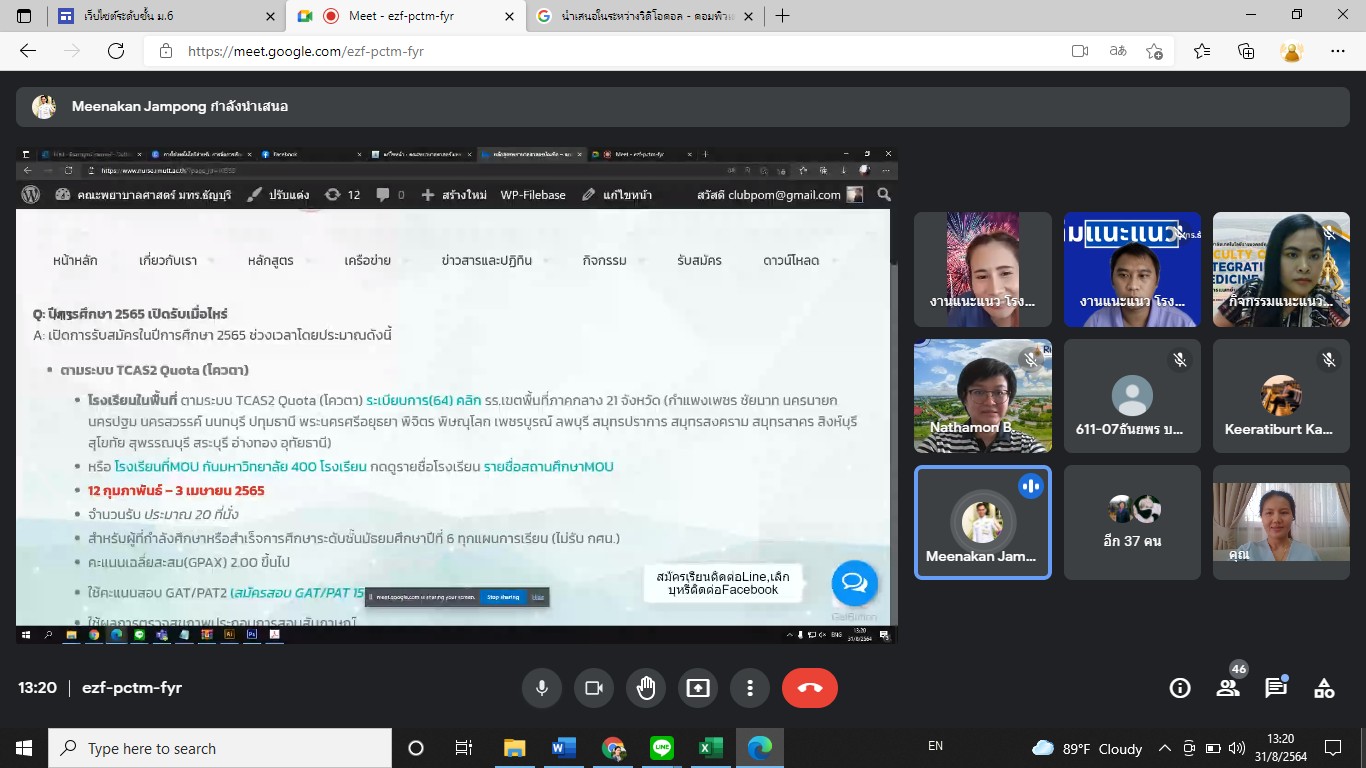
Task: Click the taskbar search box
Action: tap(219, 748)
